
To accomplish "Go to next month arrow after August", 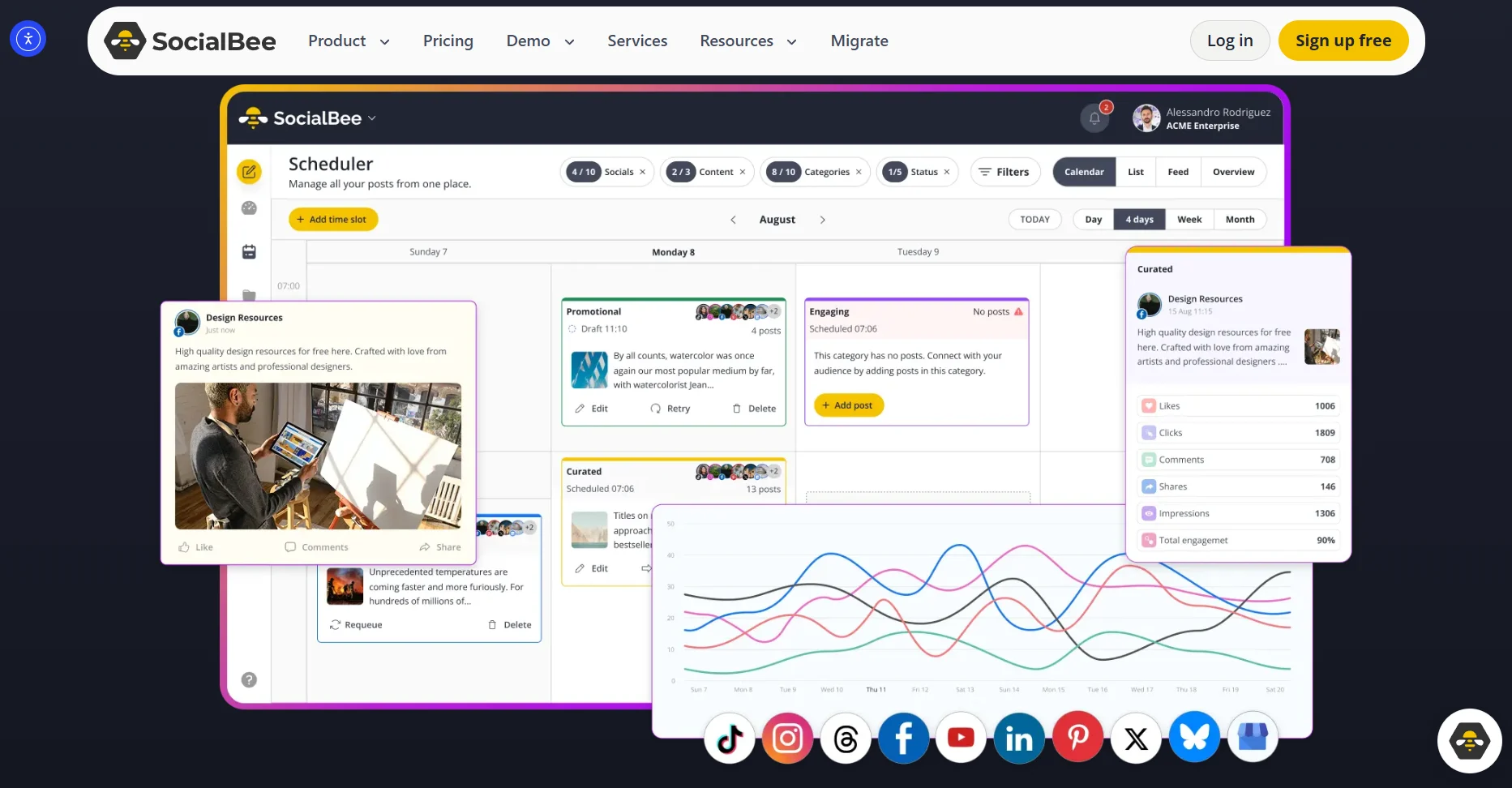I will coord(822,220).
